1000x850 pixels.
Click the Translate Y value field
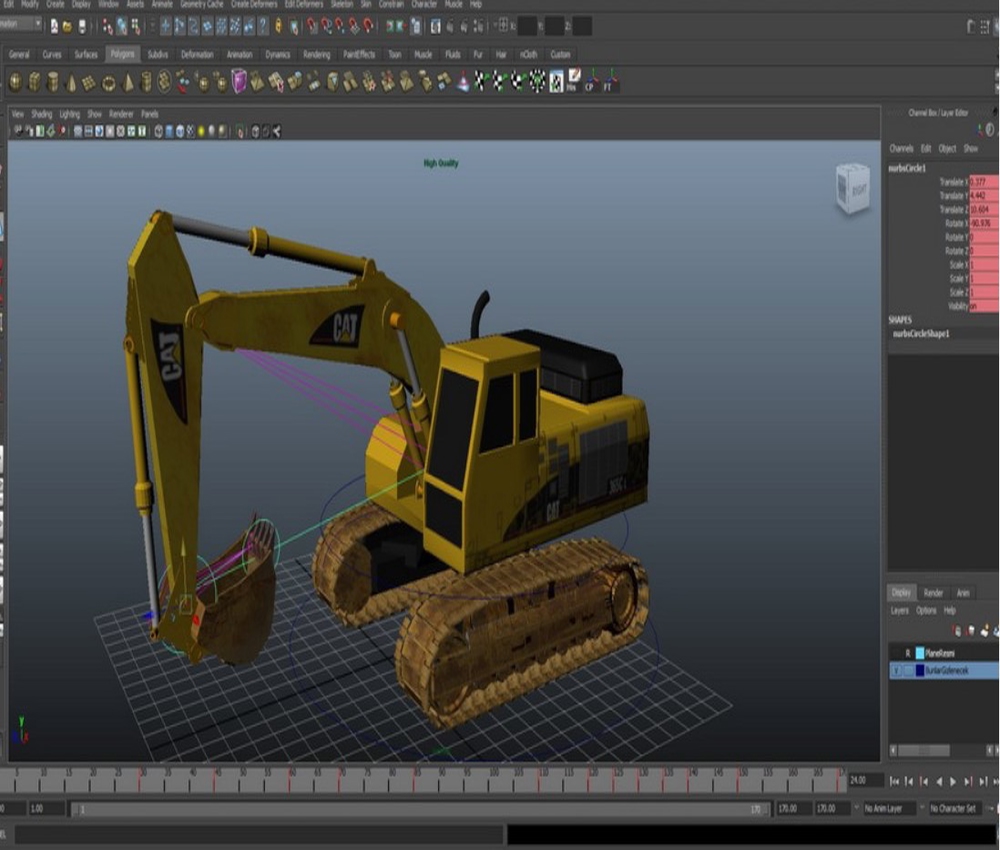coord(984,196)
